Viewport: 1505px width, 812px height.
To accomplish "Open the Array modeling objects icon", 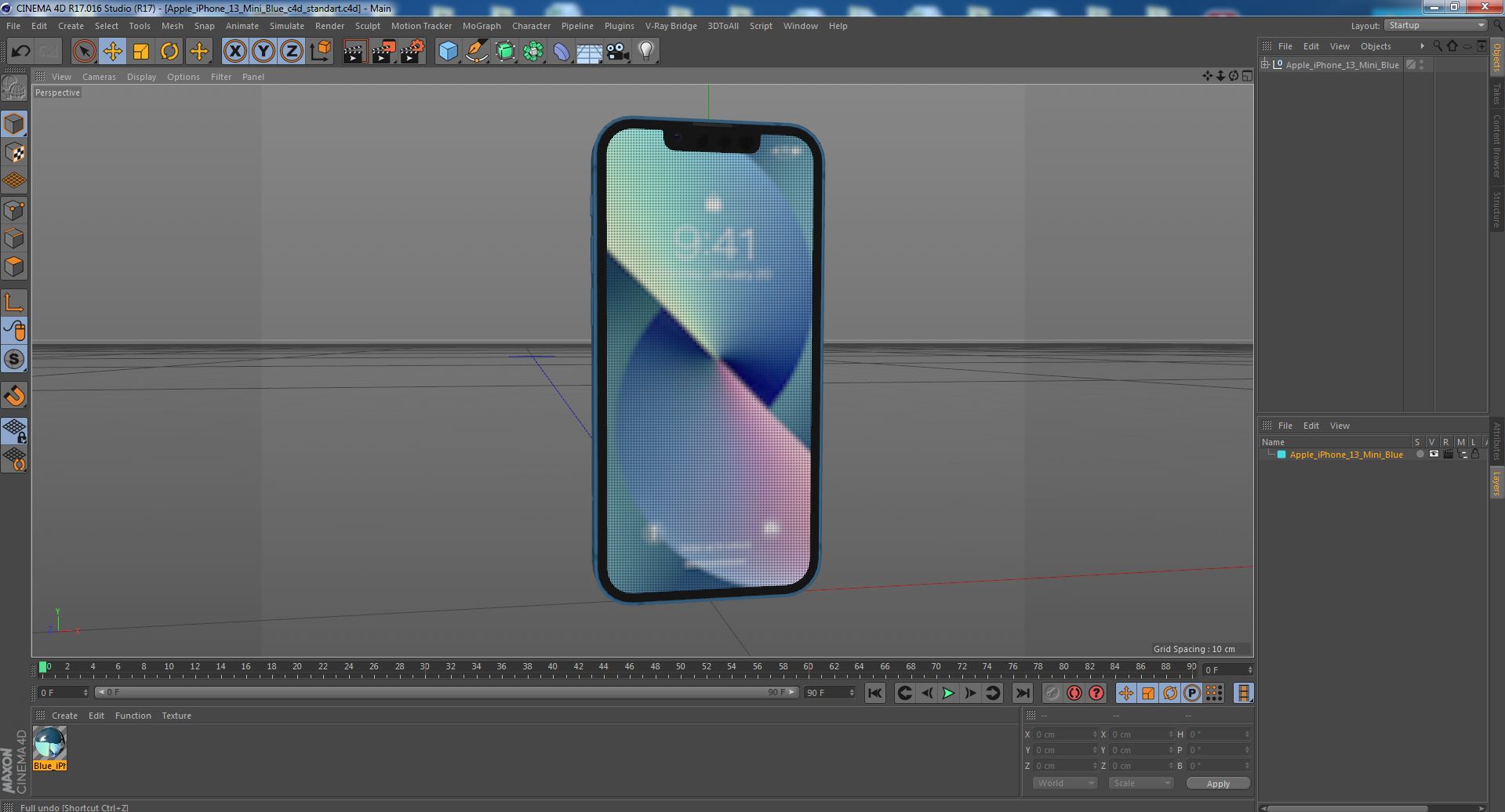I will (533, 52).
